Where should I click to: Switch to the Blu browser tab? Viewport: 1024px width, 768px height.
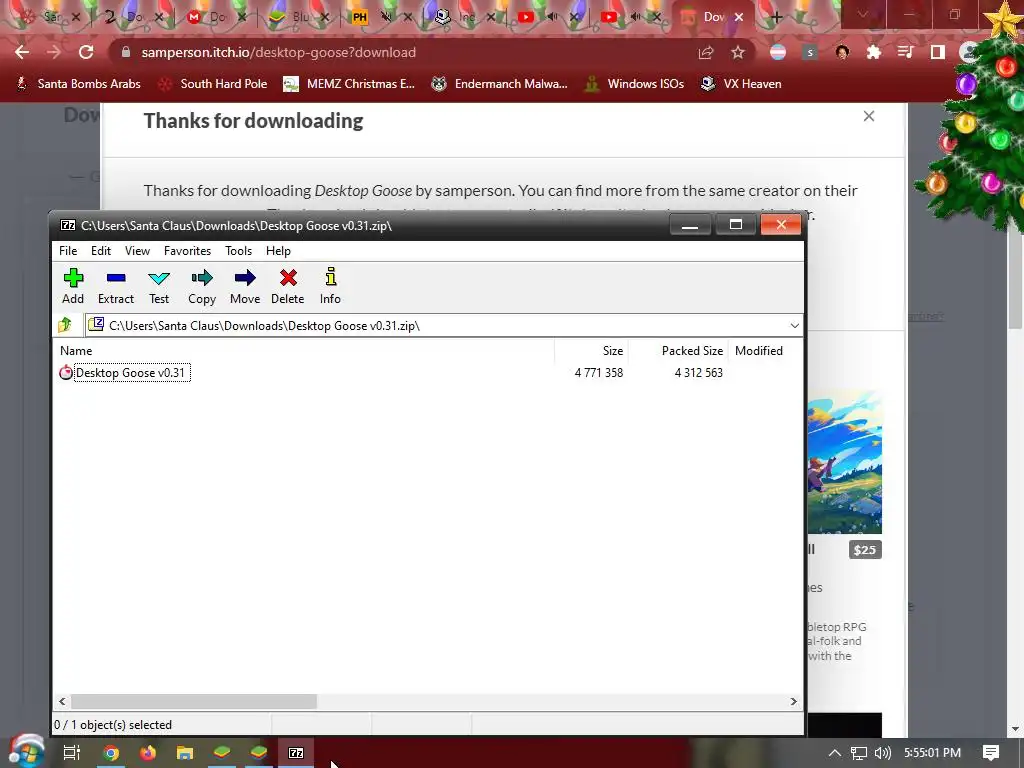[x=293, y=17]
